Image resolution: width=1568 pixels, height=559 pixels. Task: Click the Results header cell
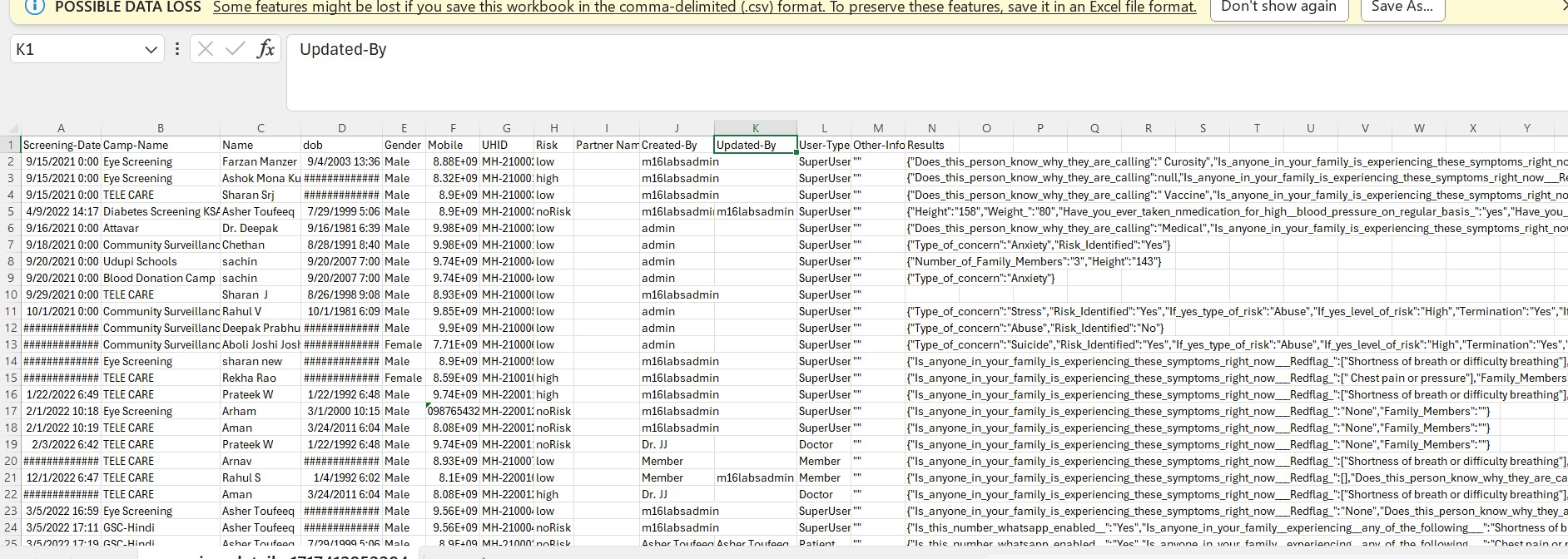(x=931, y=145)
